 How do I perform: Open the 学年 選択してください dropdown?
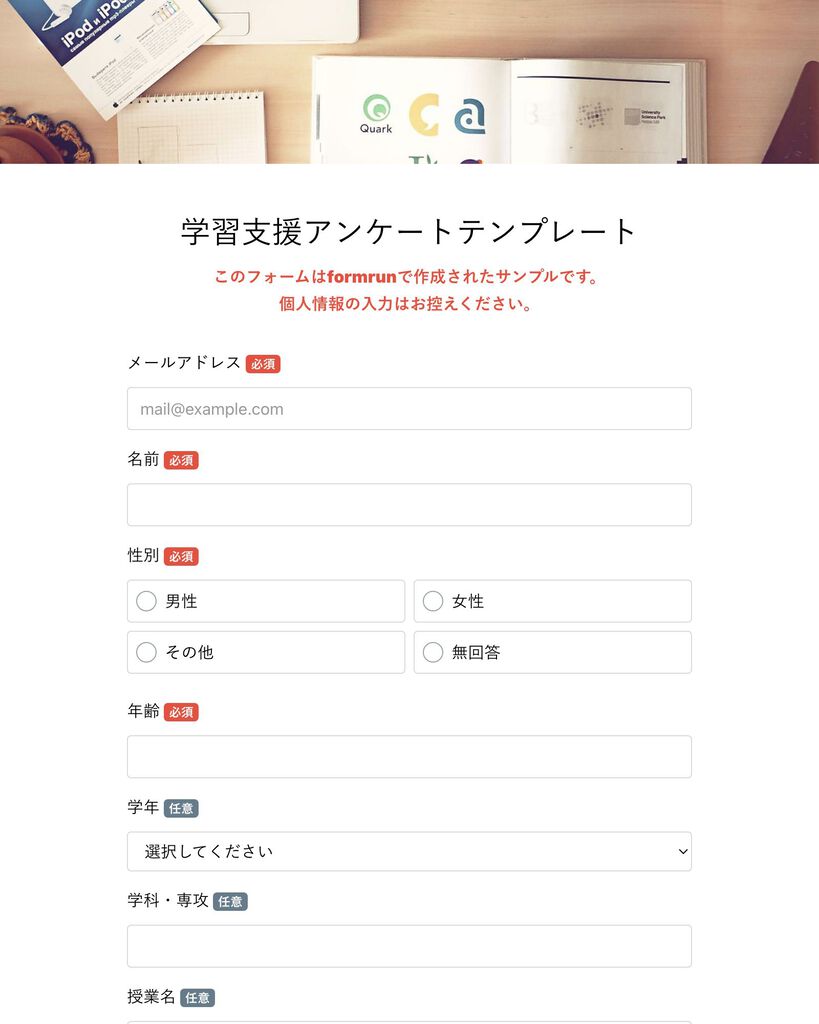point(409,851)
